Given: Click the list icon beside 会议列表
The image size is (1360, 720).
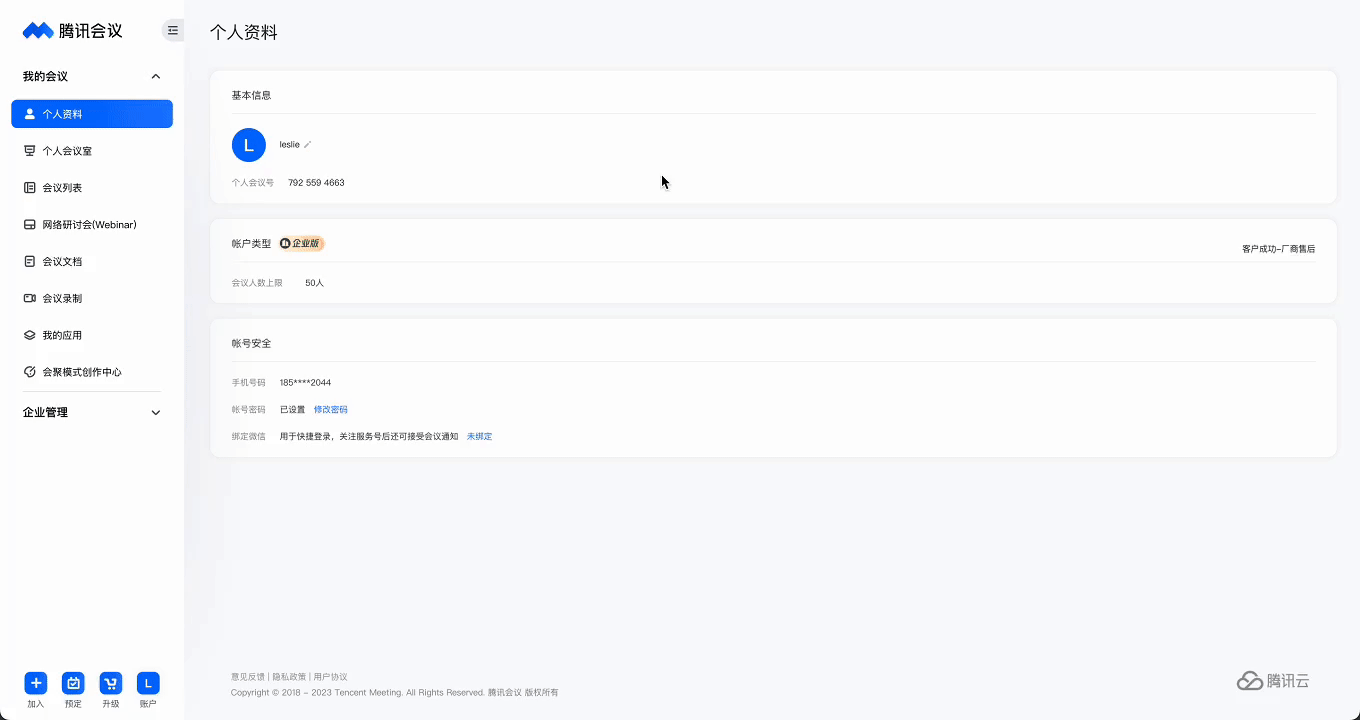Looking at the screenshot, I should (30, 188).
